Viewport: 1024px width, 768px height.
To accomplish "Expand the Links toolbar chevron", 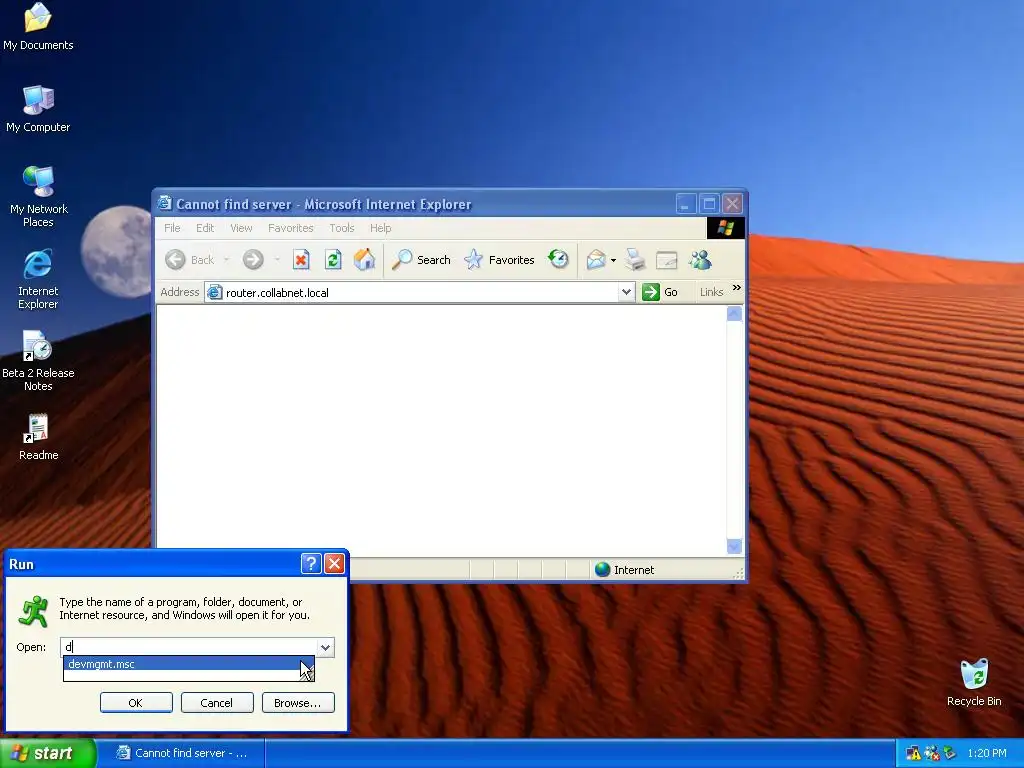I will 737,288.
